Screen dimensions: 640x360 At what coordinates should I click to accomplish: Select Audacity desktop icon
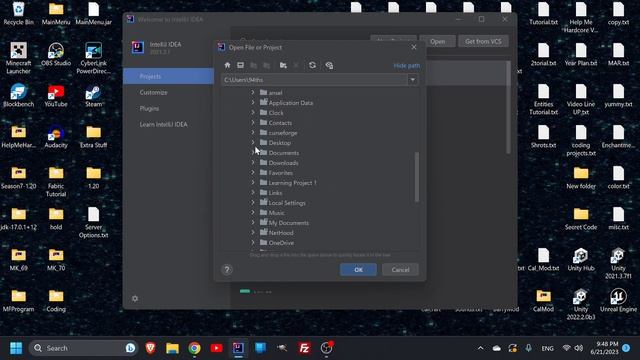(56, 137)
